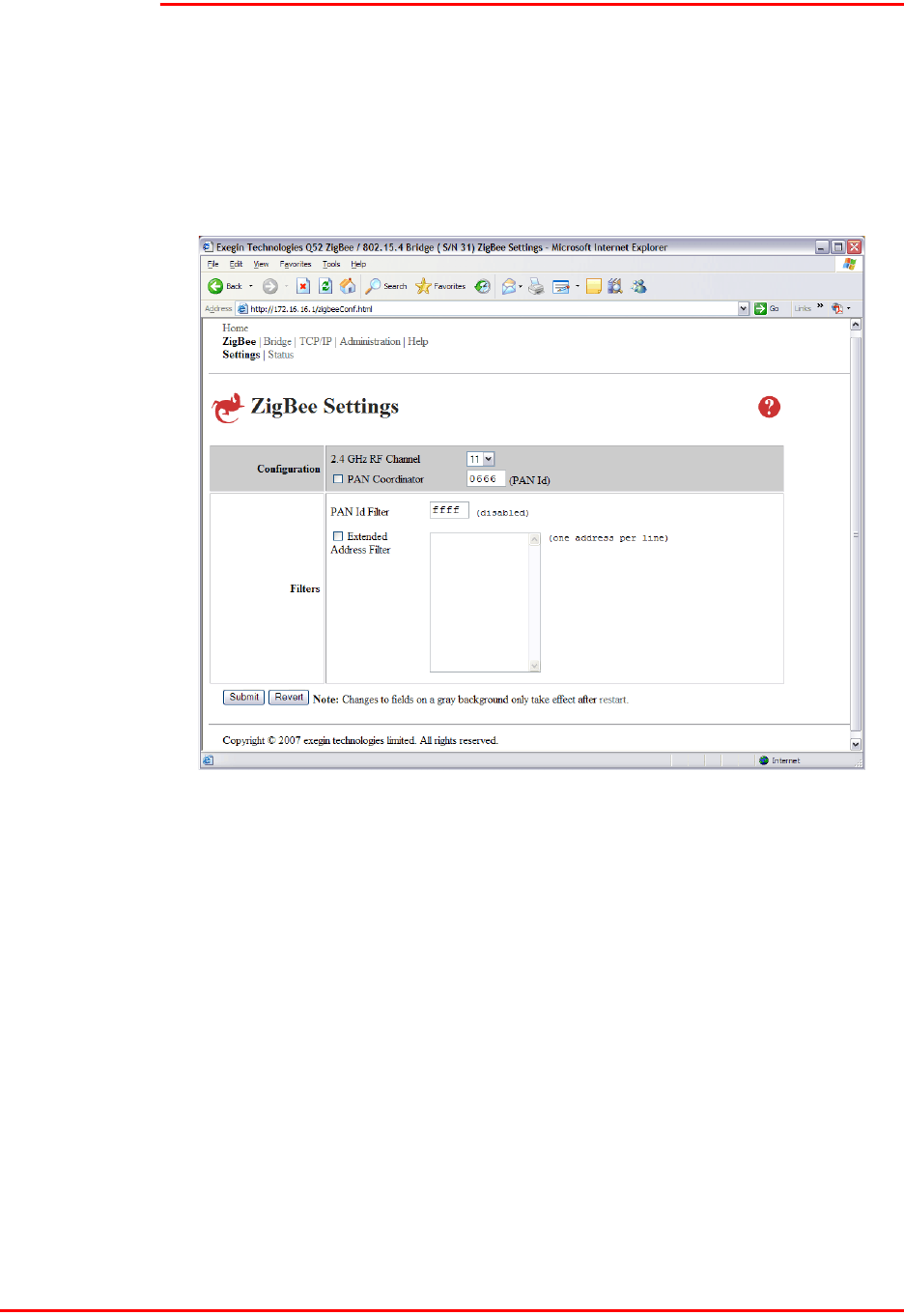Click the Revert button
The width and height of the screenshot is (904, 1316).
point(289,697)
